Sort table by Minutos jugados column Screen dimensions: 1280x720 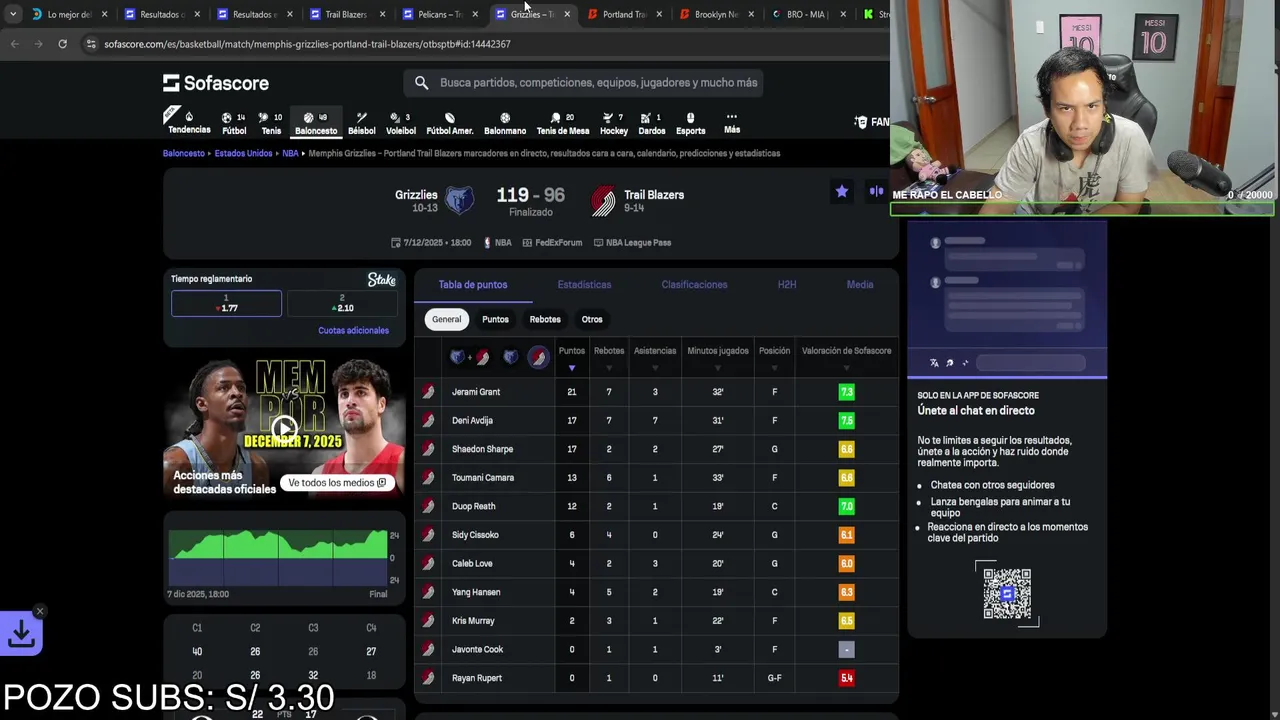[x=718, y=357]
